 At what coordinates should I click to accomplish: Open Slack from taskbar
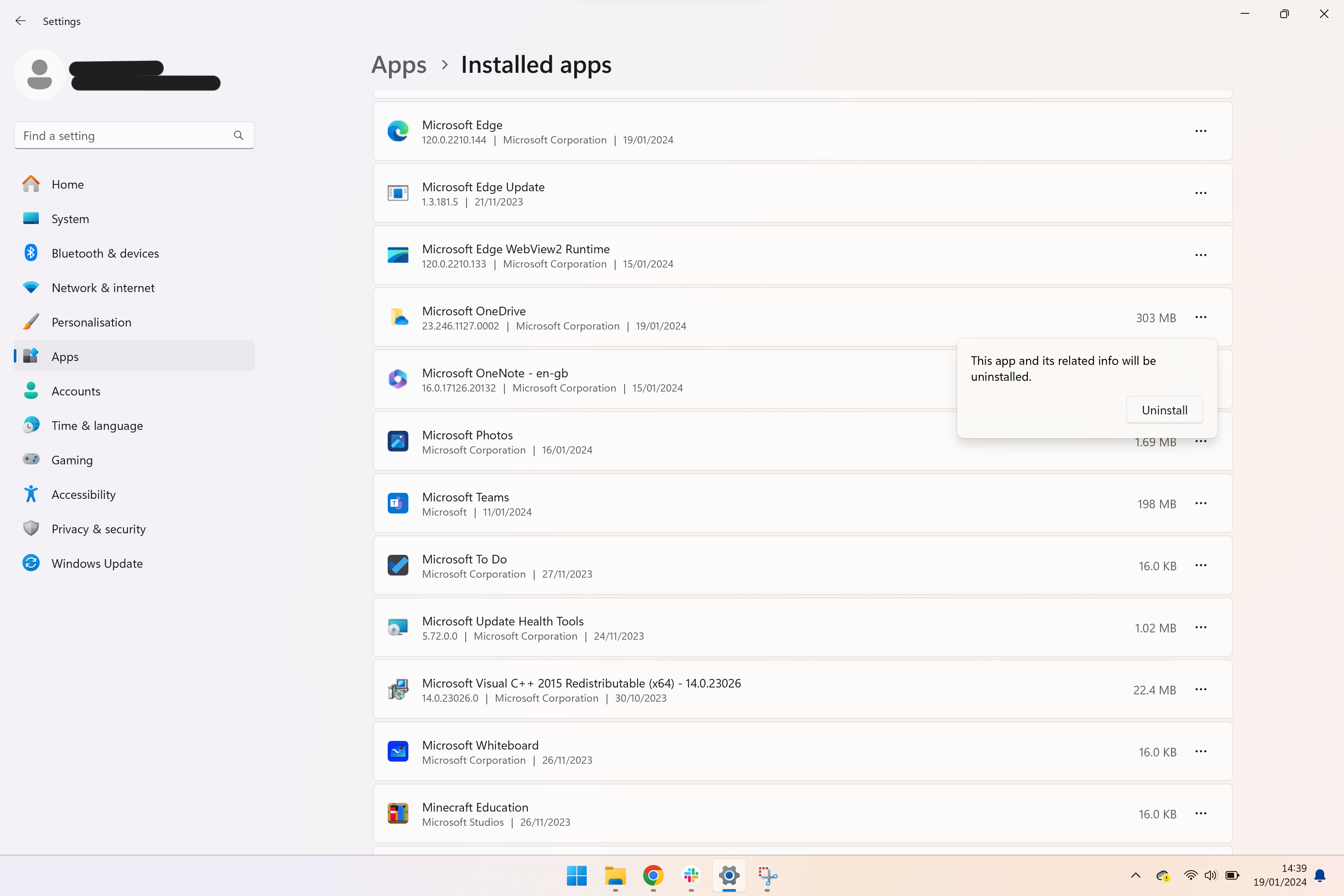click(691, 875)
